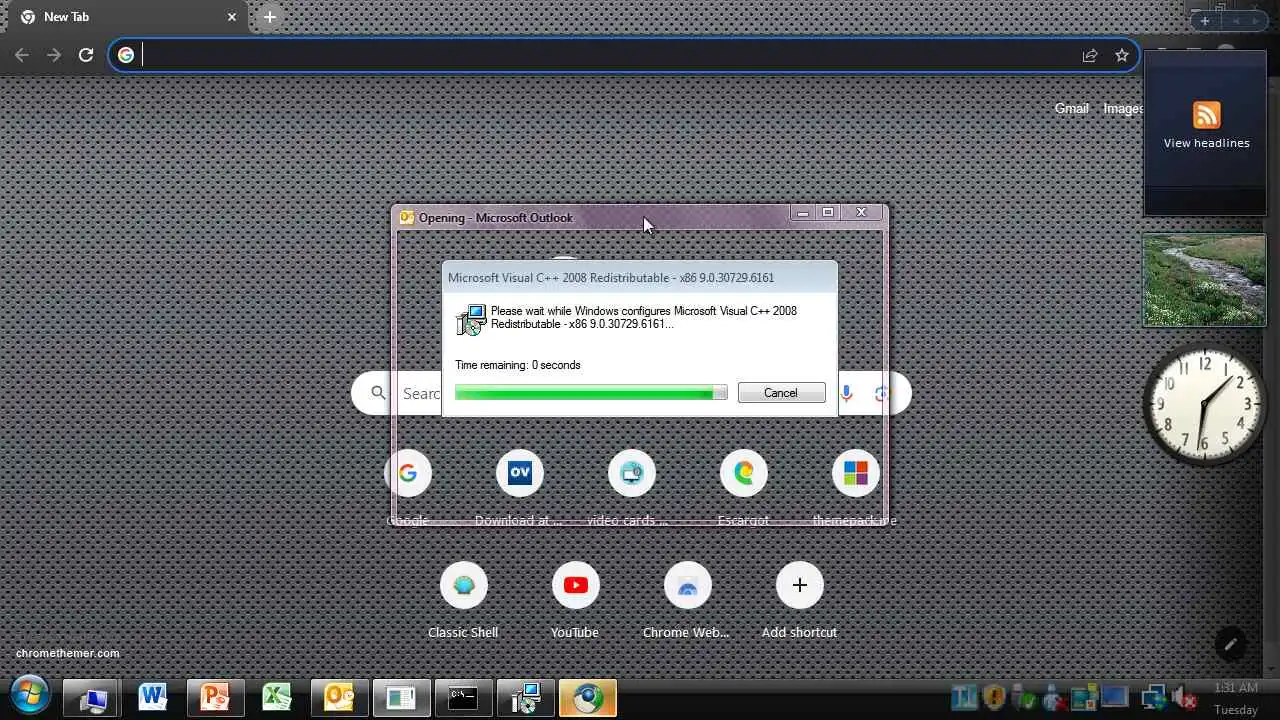The width and height of the screenshot is (1280, 720).
Task: Open the Gmail link
Action: pos(1071,108)
